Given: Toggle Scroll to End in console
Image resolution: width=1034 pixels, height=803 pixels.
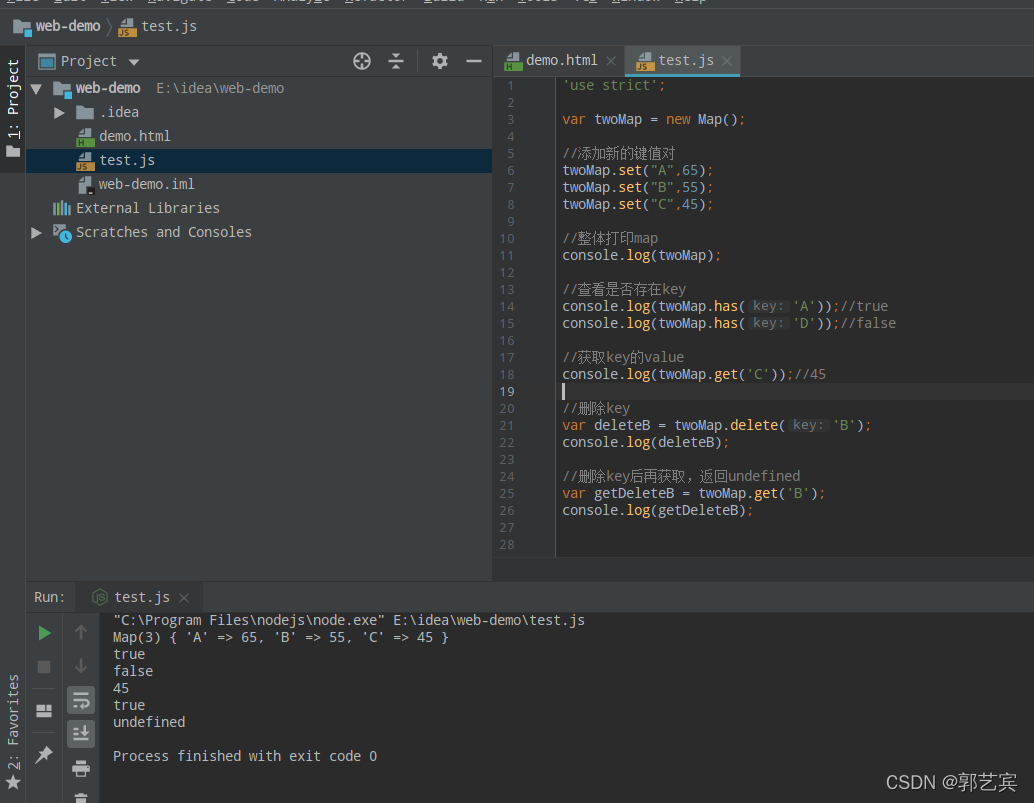Looking at the screenshot, I should click(x=80, y=734).
